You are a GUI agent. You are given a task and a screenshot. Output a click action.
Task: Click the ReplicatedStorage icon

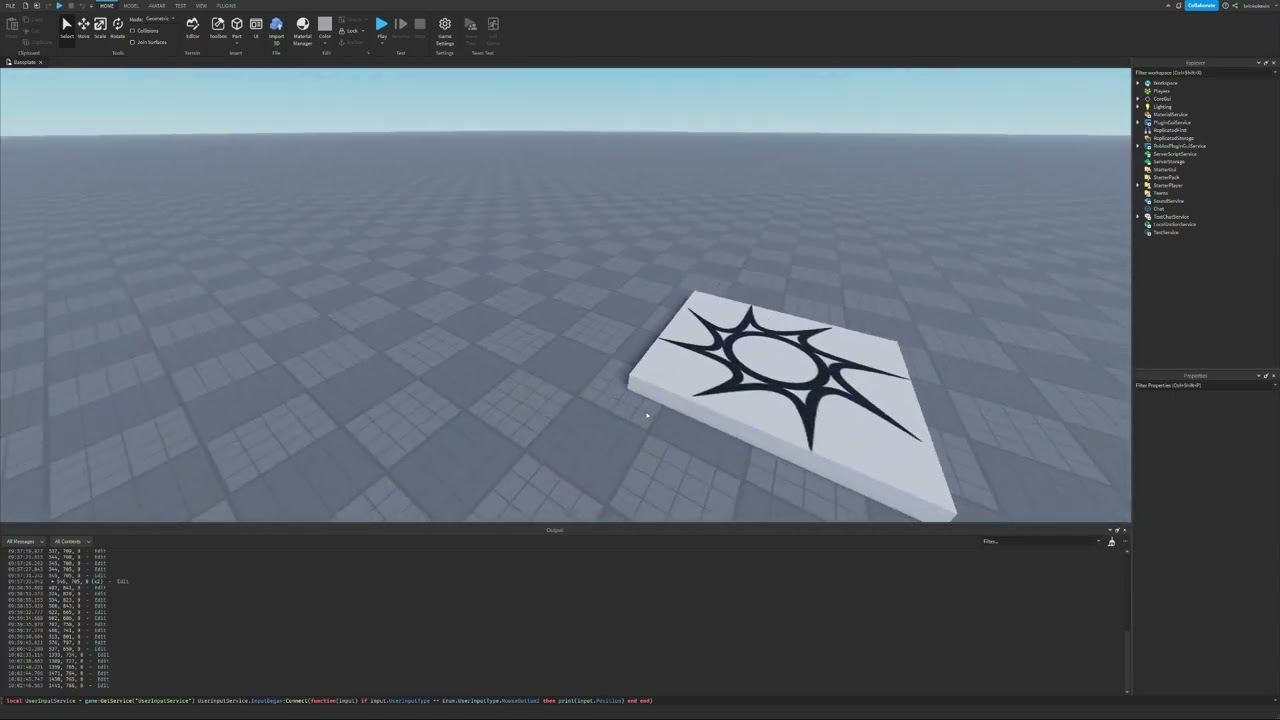pos(1147,138)
